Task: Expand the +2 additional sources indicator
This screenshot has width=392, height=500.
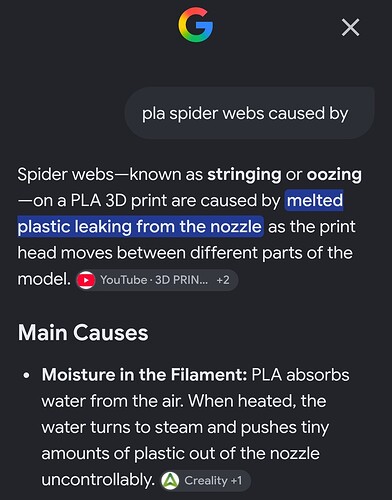Action: pos(223,280)
